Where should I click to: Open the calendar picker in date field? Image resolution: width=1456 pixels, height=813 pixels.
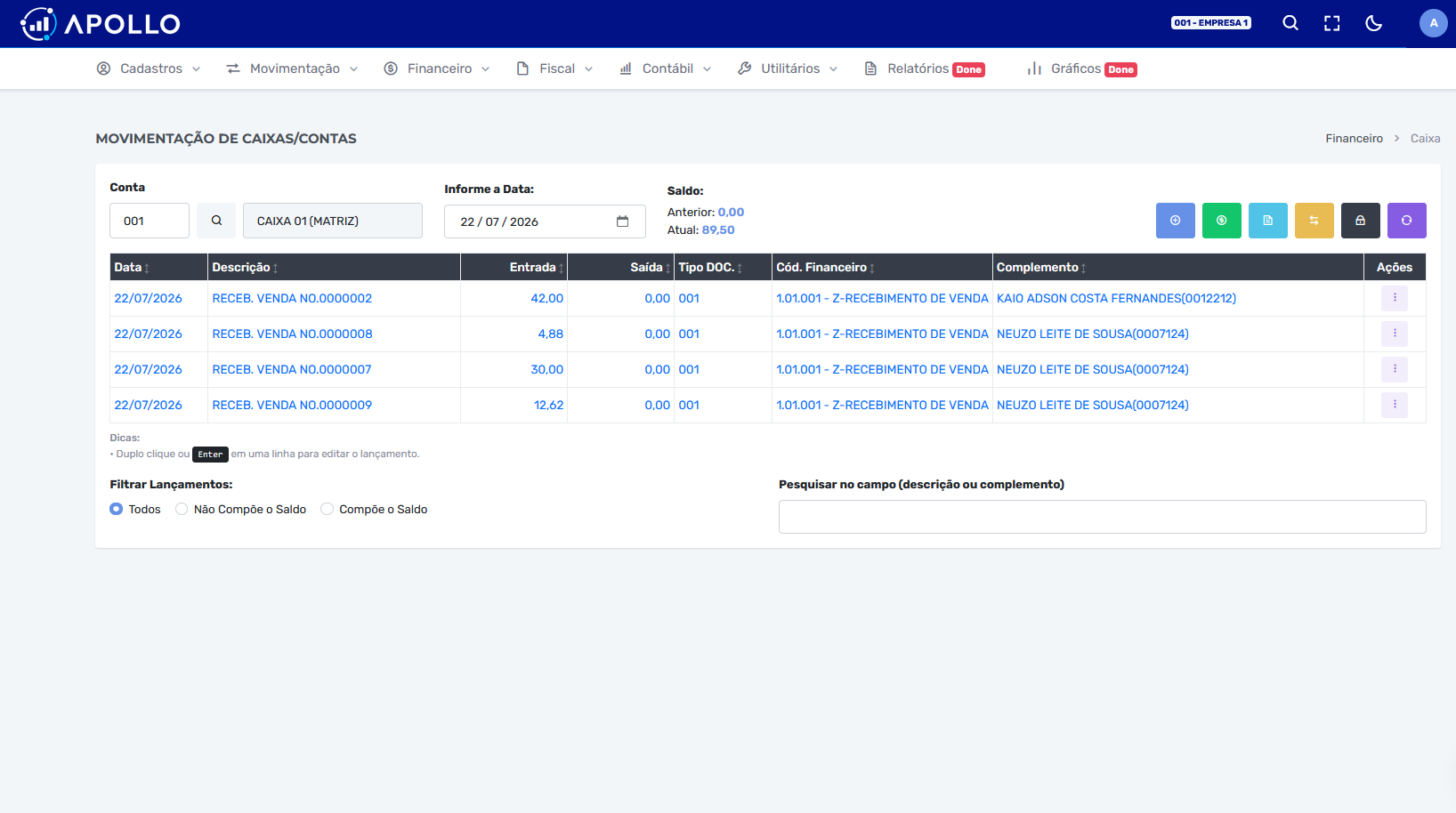coord(622,221)
